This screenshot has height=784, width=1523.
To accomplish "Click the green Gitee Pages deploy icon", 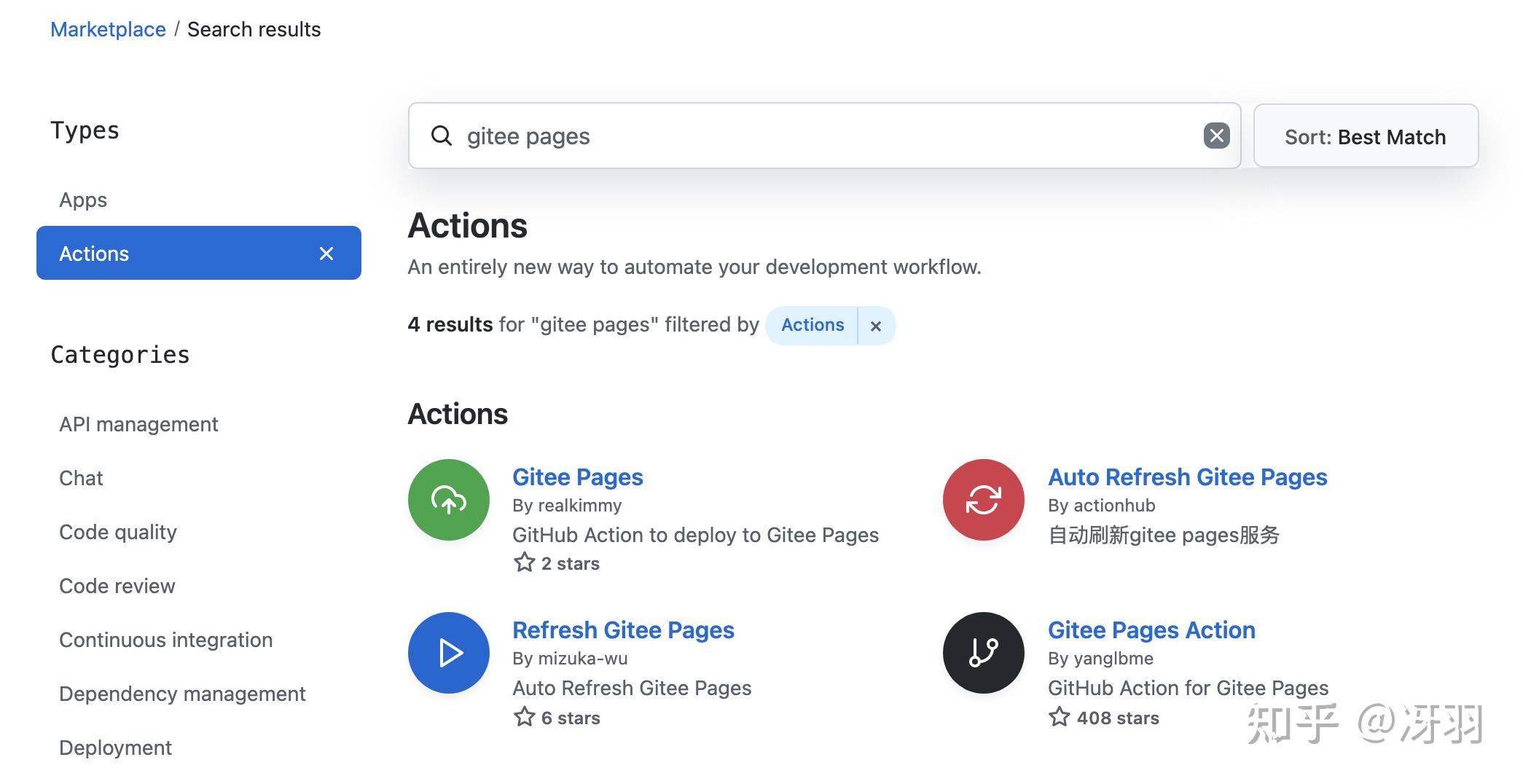I will 448,500.
